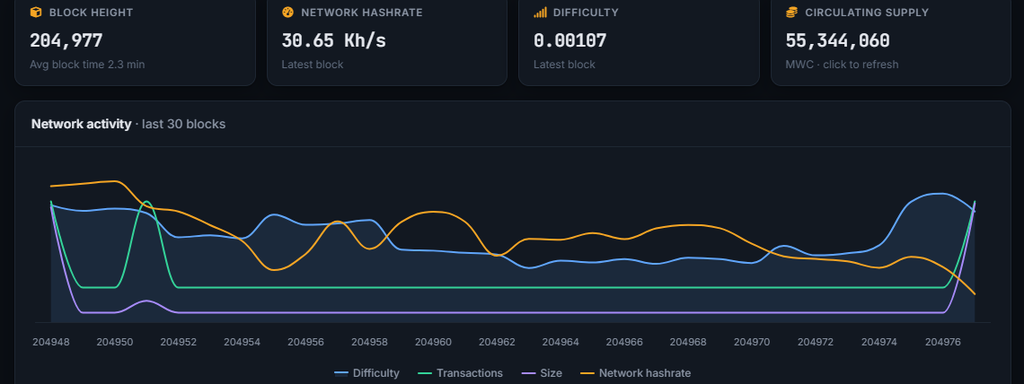Click the Difficulty bars icon

pos(540,12)
